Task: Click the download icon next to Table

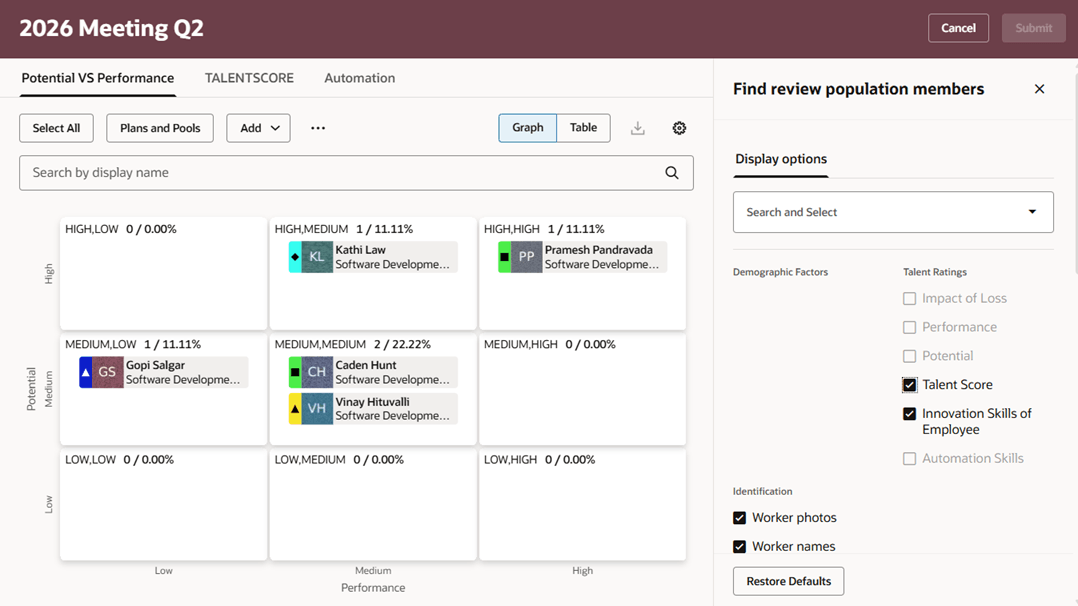Action: tap(638, 128)
